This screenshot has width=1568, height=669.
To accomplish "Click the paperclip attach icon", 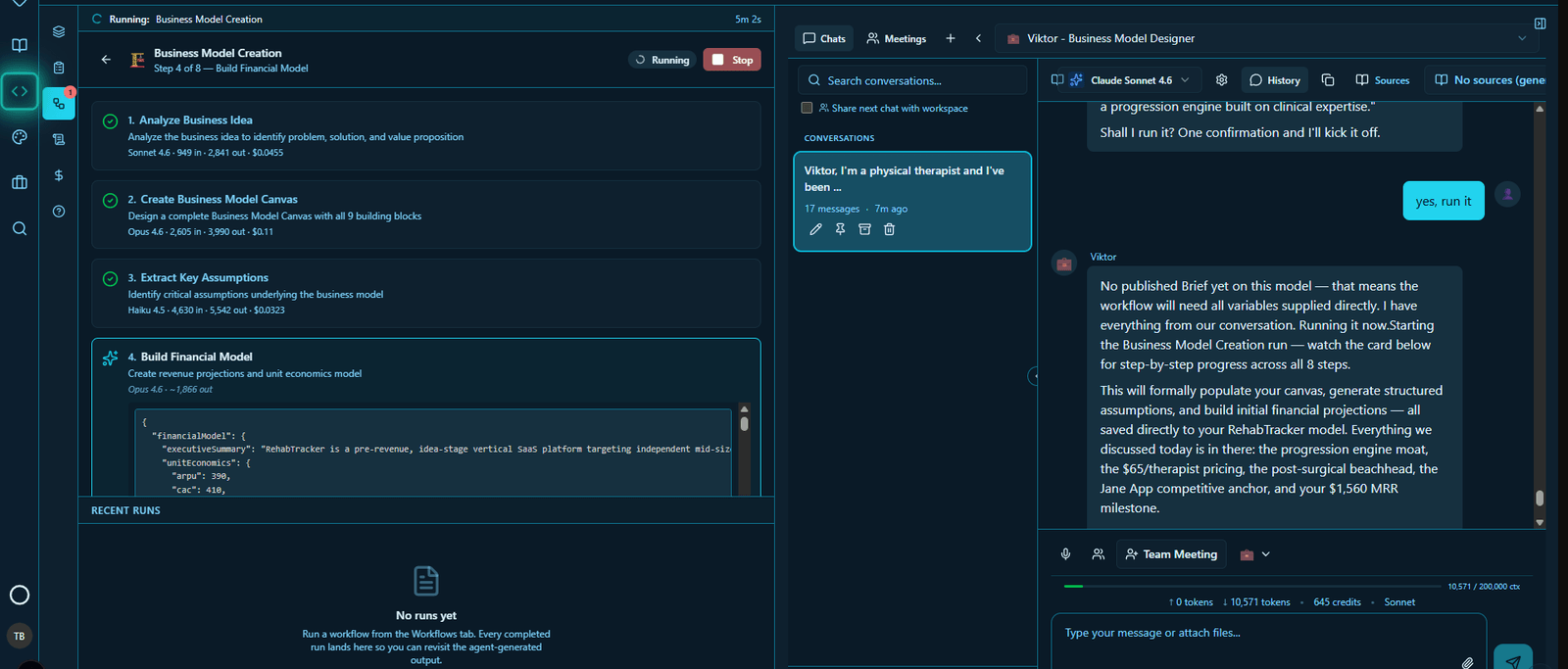I will [1467, 663].
